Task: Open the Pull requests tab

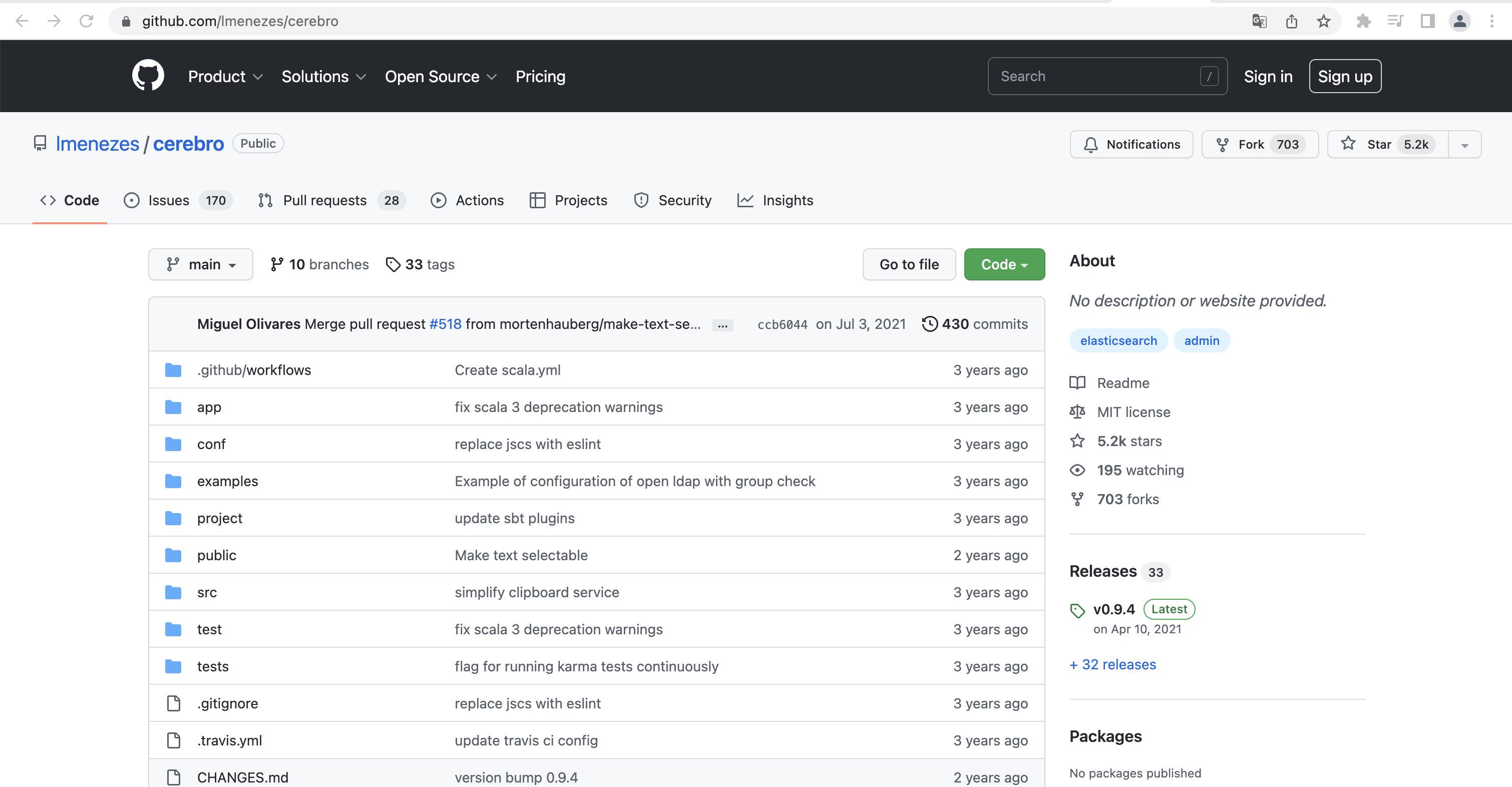Action: pos(331,200)
